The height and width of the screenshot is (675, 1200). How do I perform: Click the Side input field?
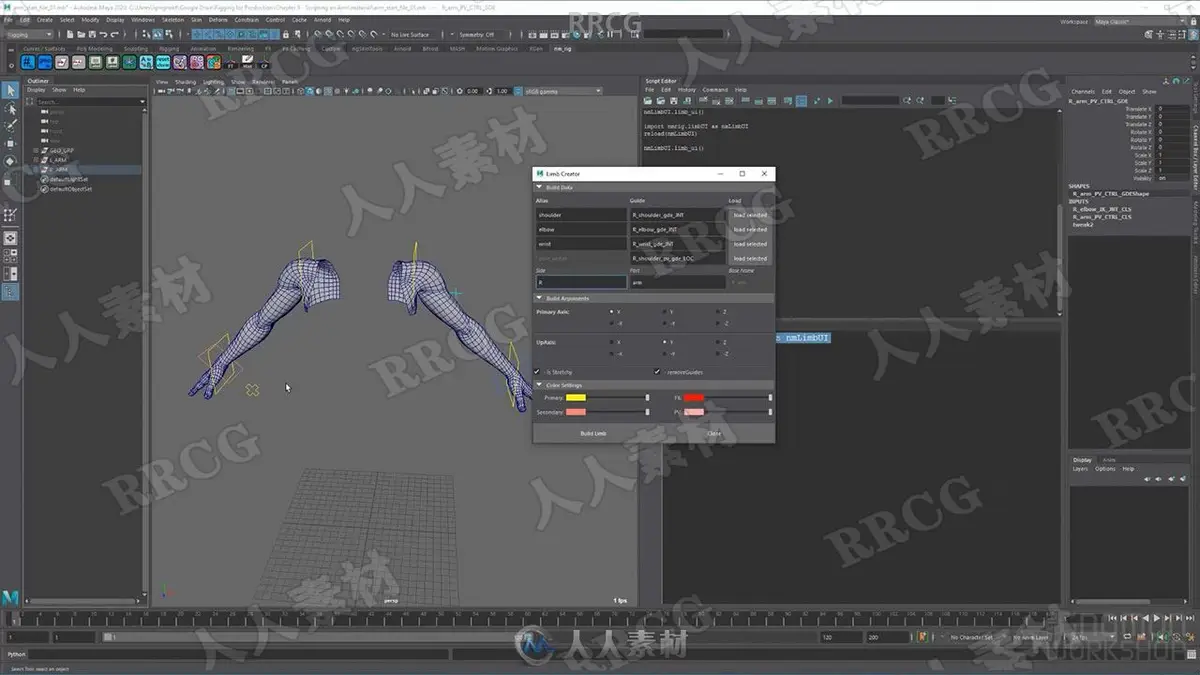click(581, 283)
